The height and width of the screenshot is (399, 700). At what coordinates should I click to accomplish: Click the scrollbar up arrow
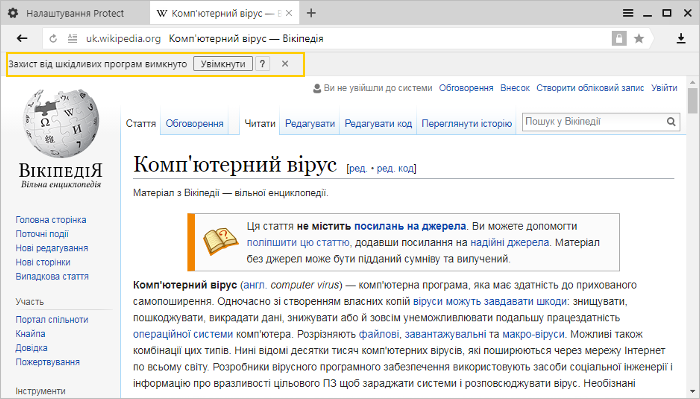[692, 83]
